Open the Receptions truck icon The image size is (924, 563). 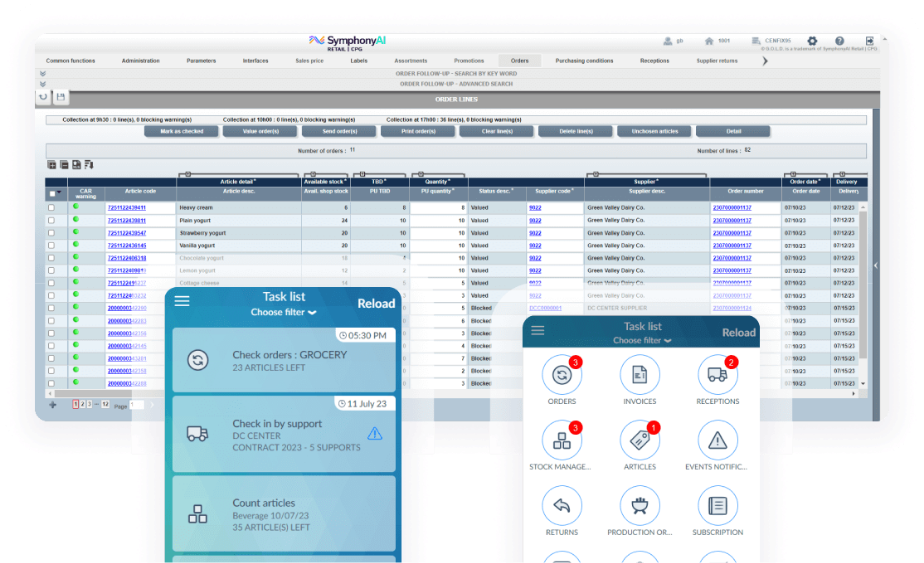click(717, 376)
